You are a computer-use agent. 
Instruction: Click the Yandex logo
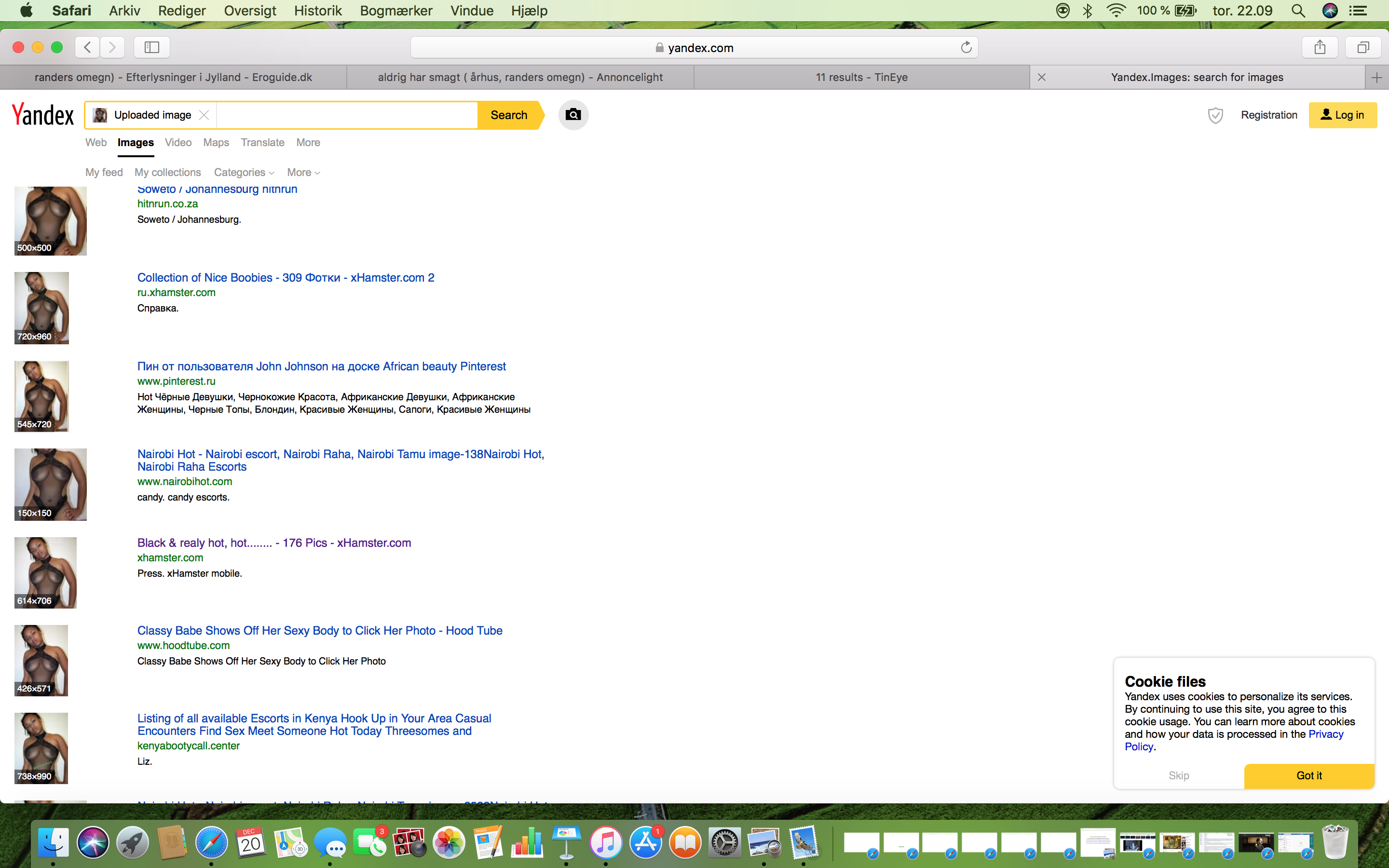tap(43, 115)
